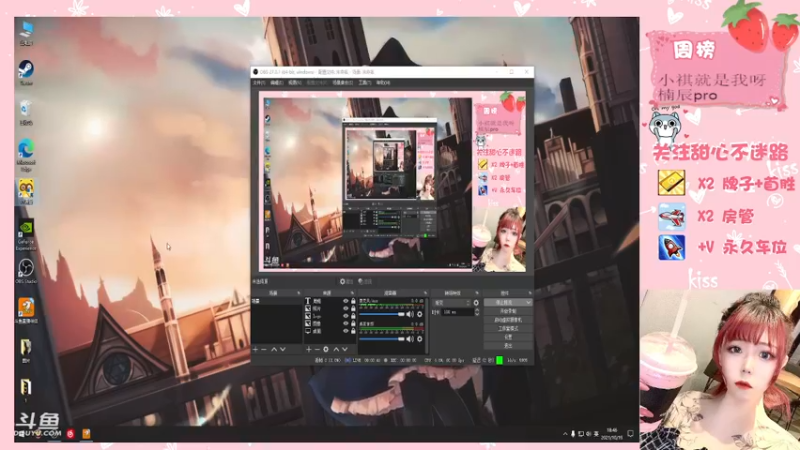The width and height of the screenshot is (800, 450).
Task: Open the View menu in OBS
Action: point(294,83)
